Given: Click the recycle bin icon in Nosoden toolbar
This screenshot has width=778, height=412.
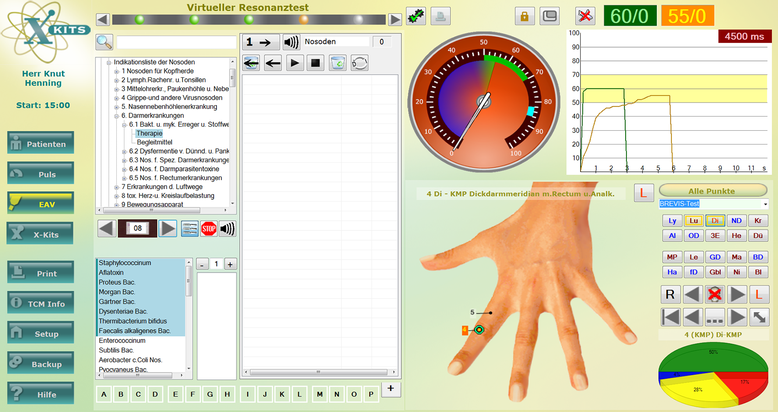Looking at the screenshot, I should [x=338, y=63].
